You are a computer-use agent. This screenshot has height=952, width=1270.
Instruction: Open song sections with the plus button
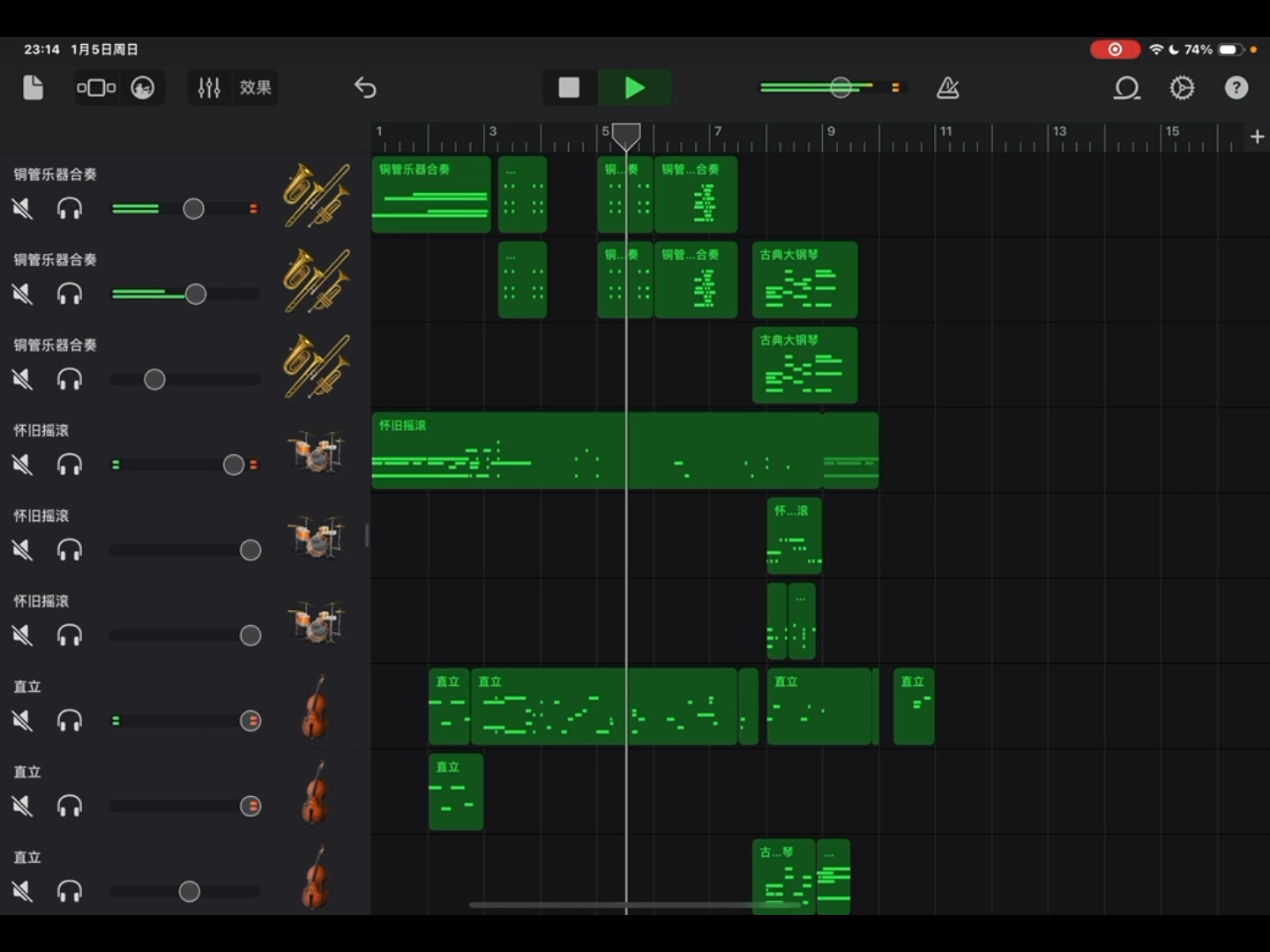pos(1257,137)
